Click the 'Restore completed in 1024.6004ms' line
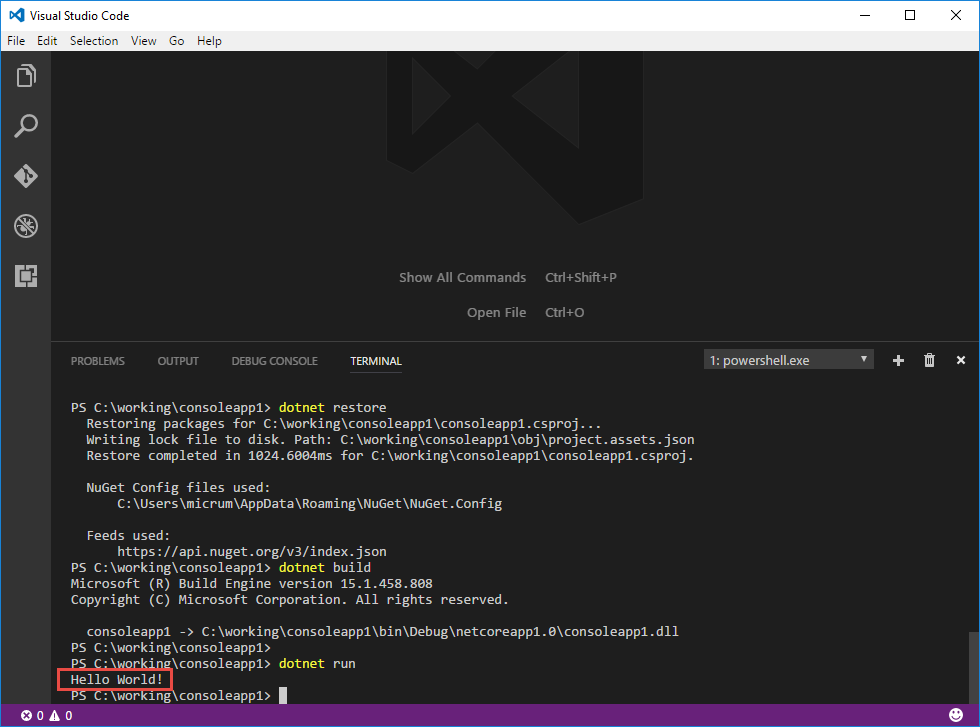Image resolution: width=980 pixels, height=727 pixels. [390, 456]
